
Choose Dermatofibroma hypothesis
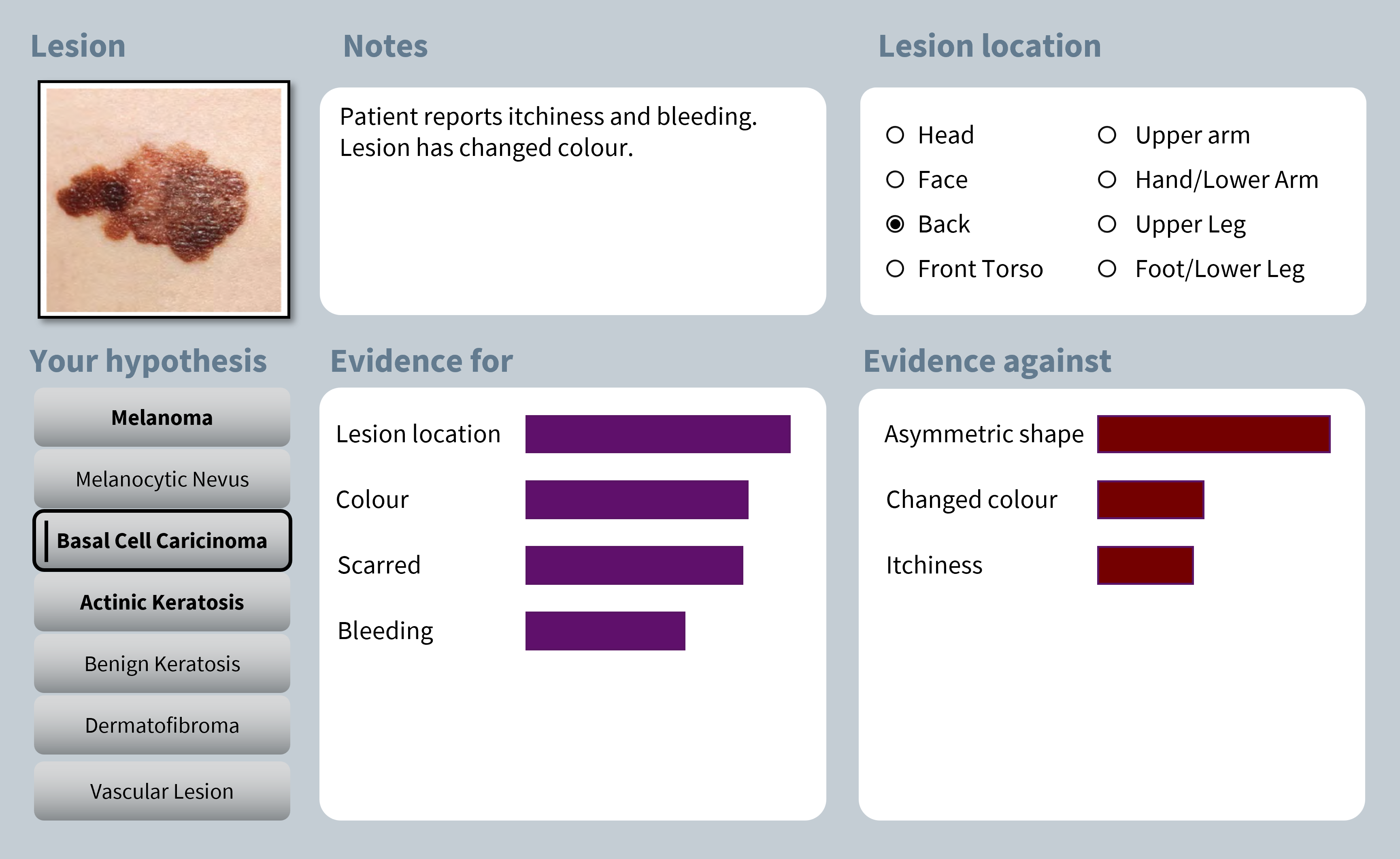click(162, 725)
